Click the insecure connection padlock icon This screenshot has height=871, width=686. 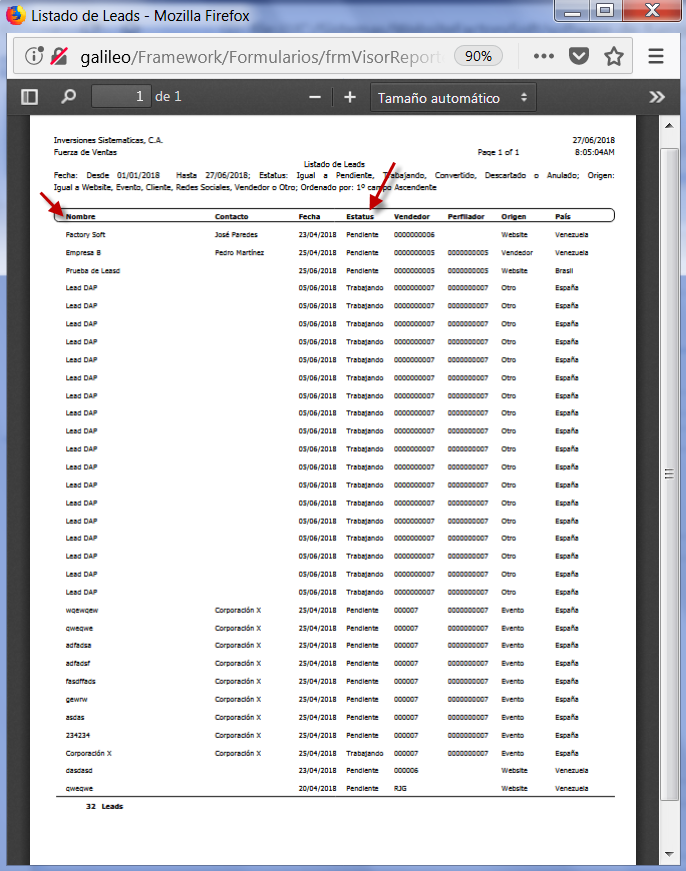(59, 56)
